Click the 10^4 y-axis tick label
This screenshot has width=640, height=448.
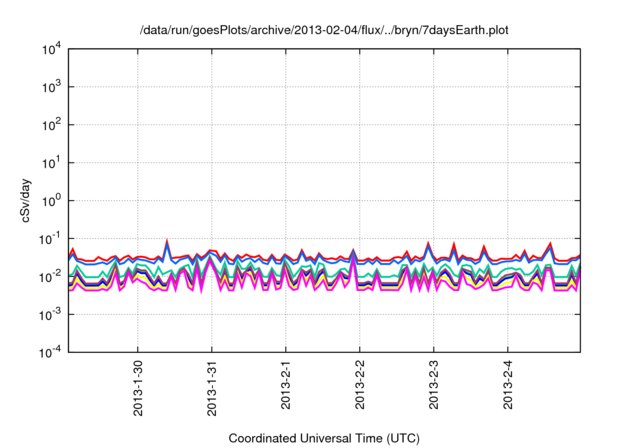coord(51,50)
